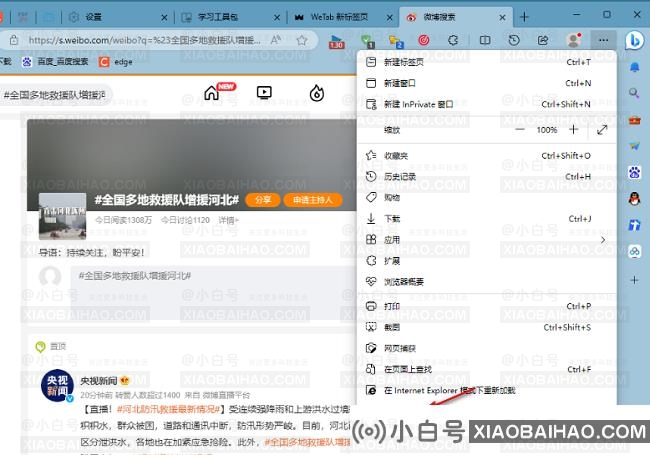The image size is (650, 455).
Task: Enter full screen from zoom row
Action: pyautogui.click(x=602, y=130)
